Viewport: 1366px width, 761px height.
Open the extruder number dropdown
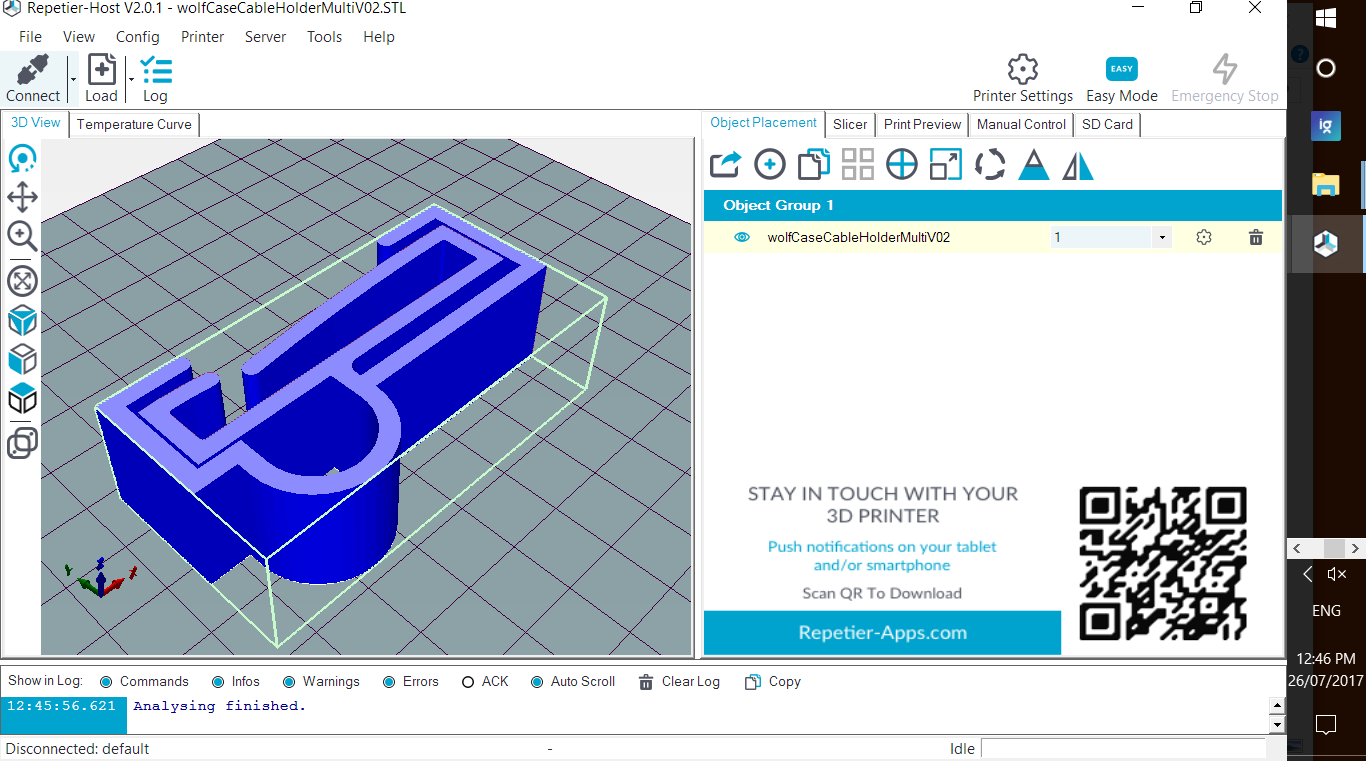pos(1161,238)
